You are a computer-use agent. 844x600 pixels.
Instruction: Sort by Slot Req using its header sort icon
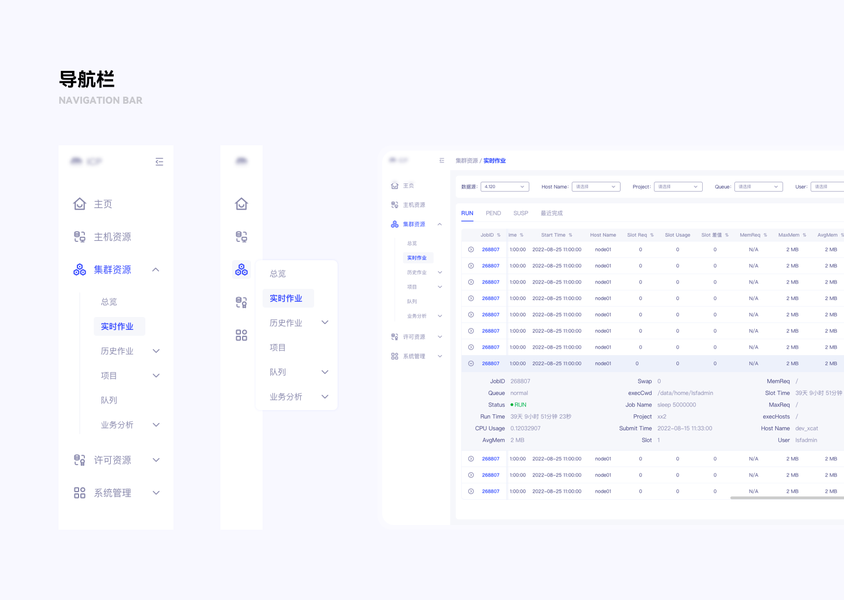[652, 235]
